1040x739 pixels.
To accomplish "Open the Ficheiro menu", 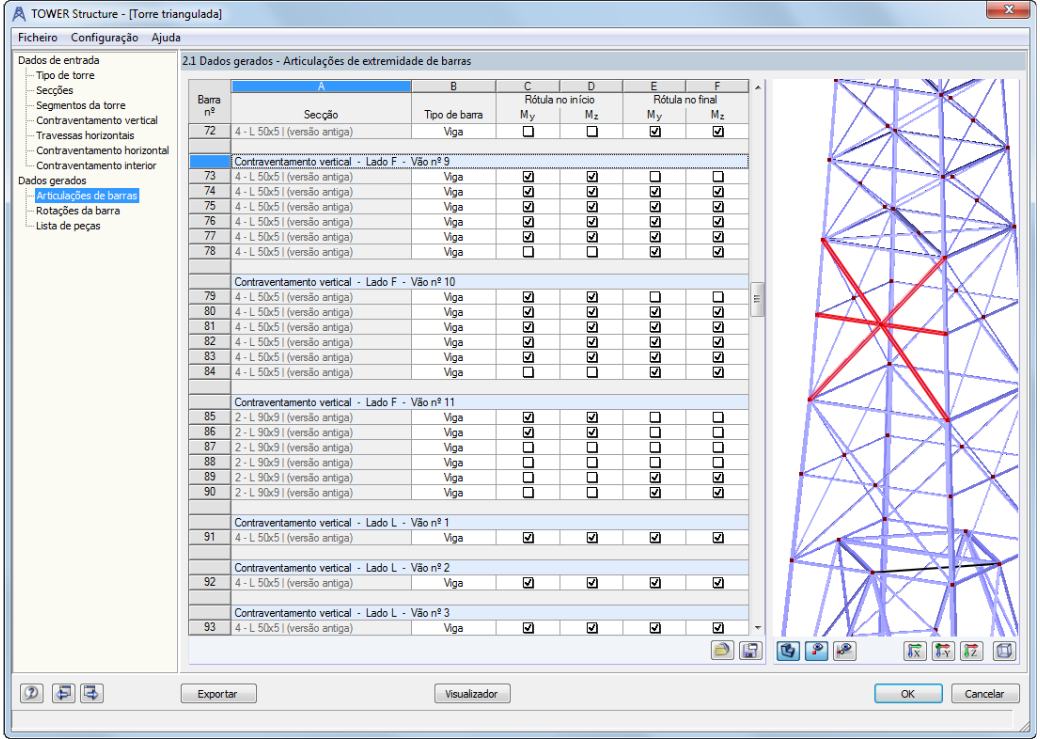I will (x=37, y=38).
